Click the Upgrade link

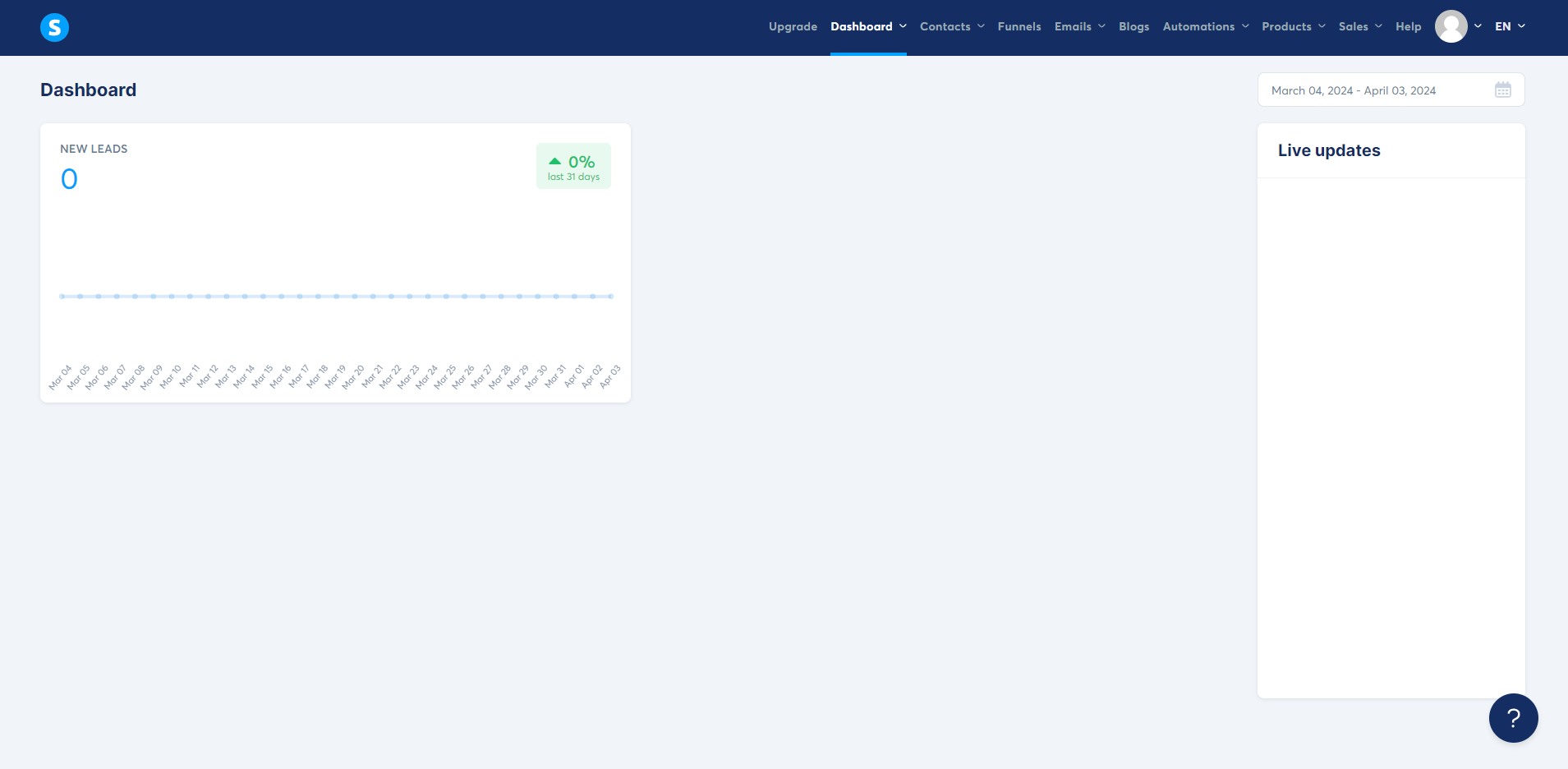(793, 26)
